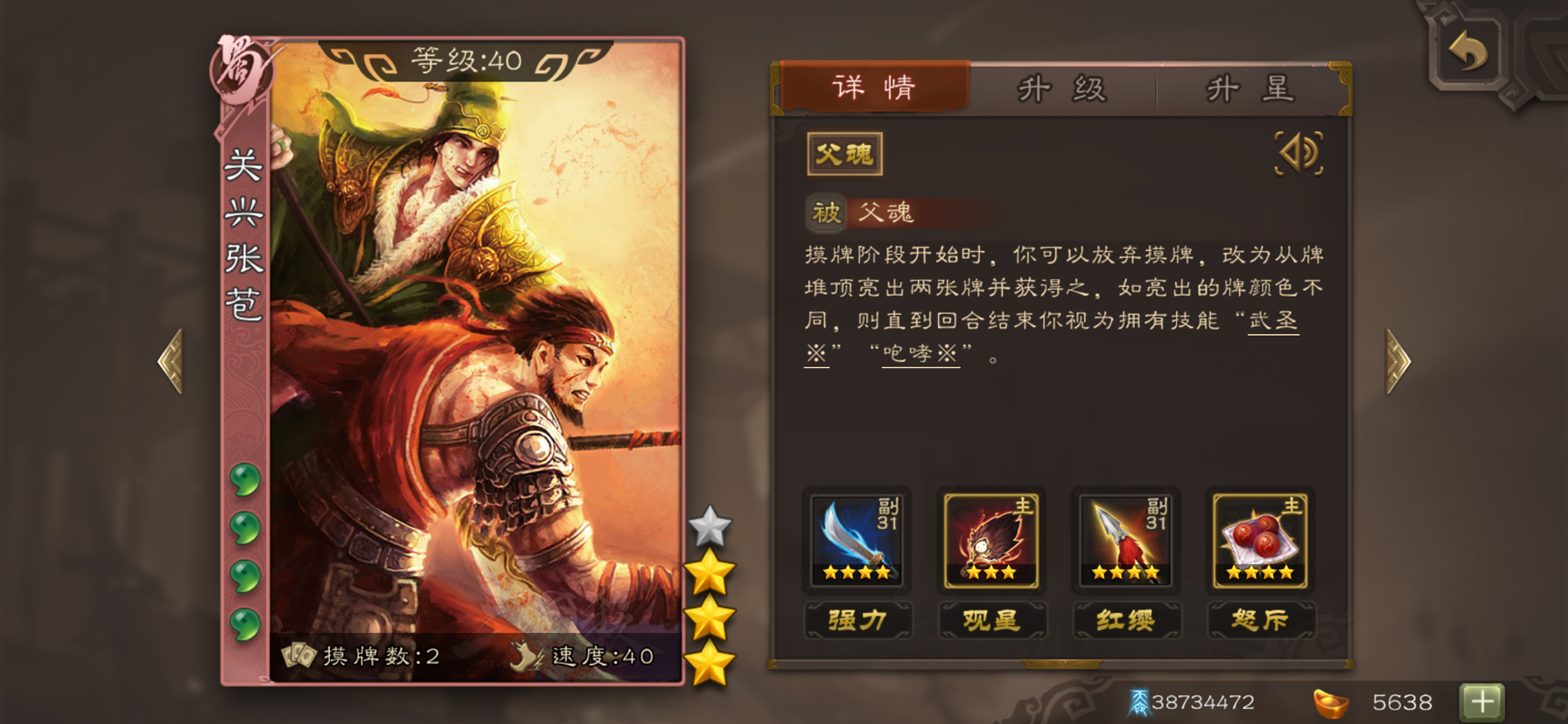Switch to the 升级 tab
This screenshot has height=724, width=1568.
coord(1063,88)
